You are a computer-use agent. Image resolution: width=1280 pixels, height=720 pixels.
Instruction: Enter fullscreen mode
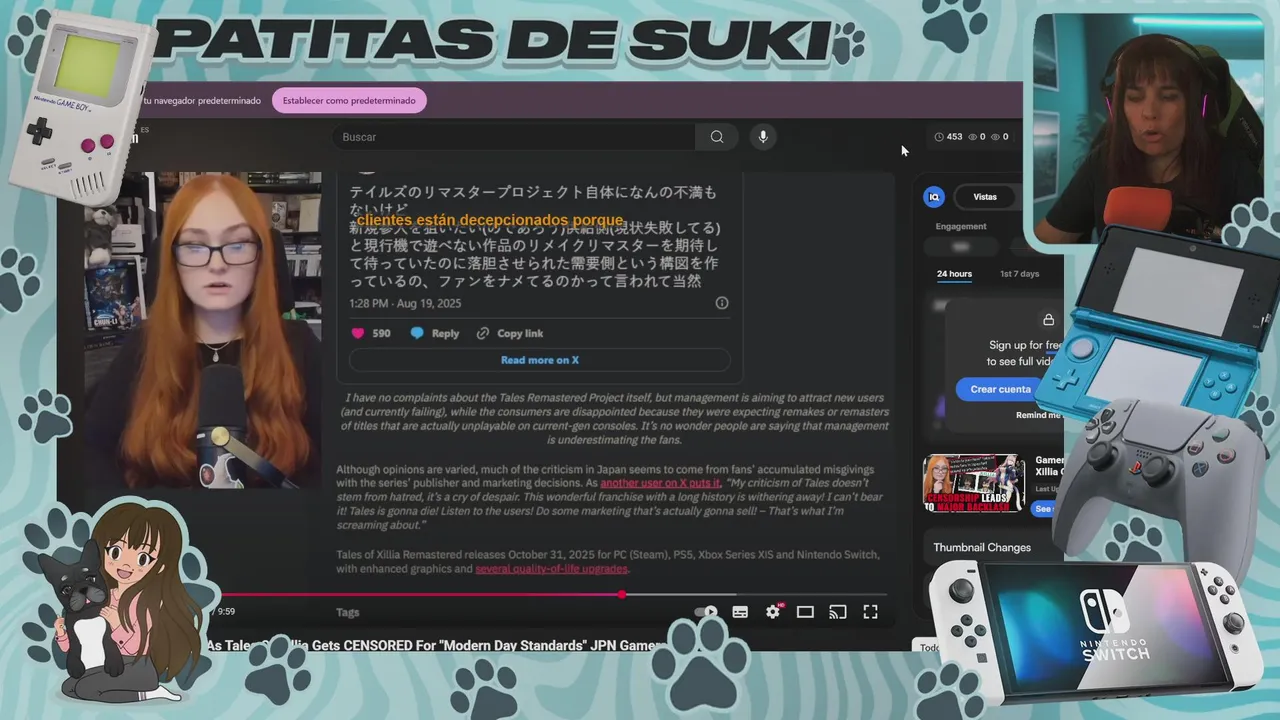click(x=871, y=612)
